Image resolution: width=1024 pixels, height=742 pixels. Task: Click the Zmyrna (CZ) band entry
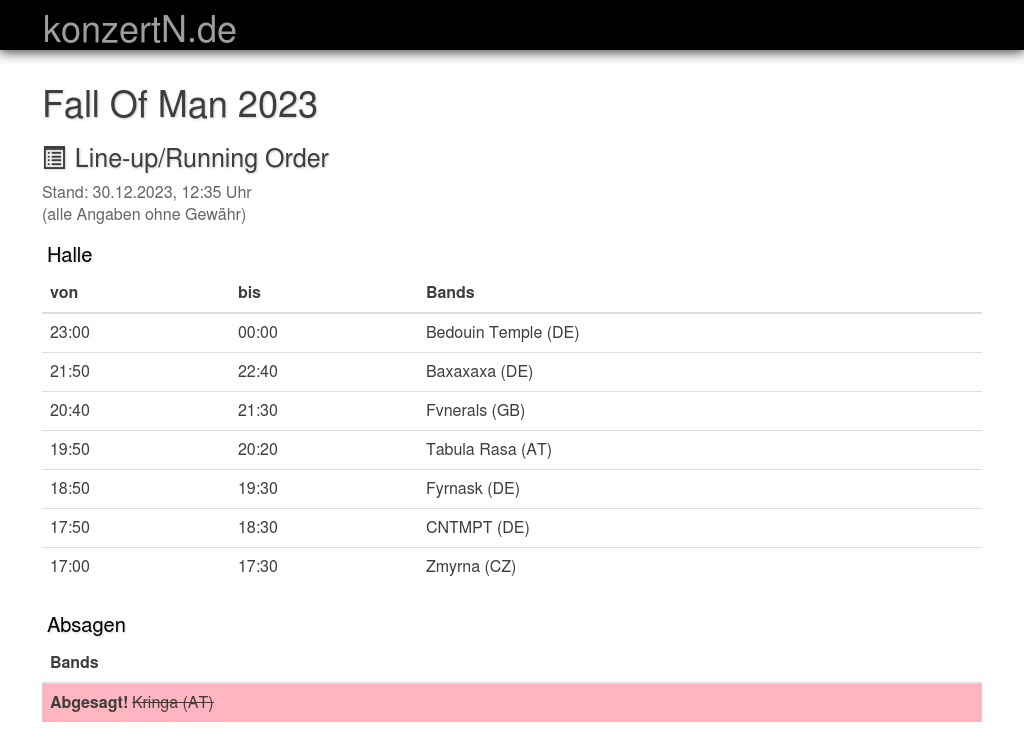[x=470, y=566]
